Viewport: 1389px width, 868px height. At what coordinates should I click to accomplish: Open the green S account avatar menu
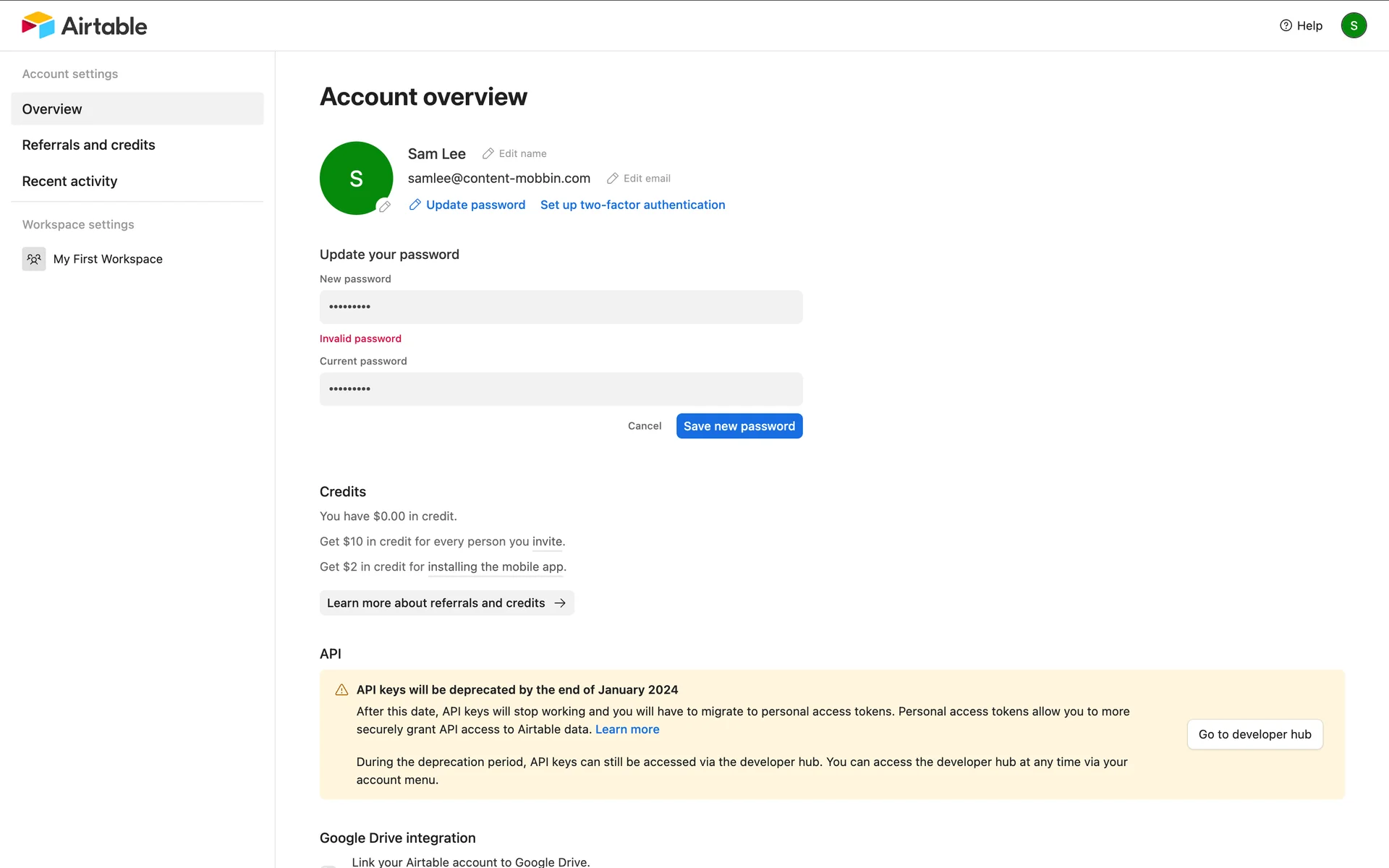[1353, 25]
